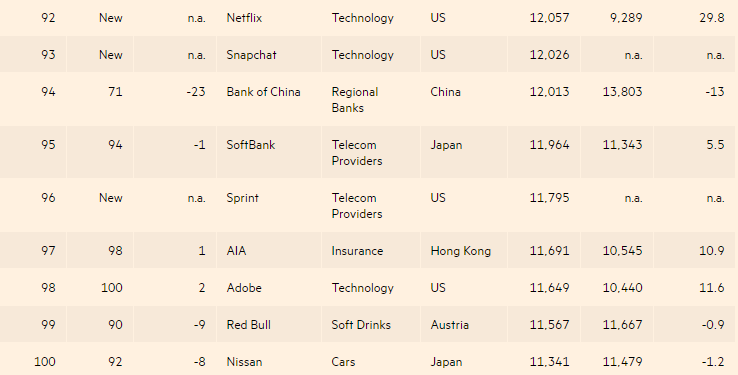
Task: Click the Adobe brand name
Action: click(x=244, y=287)
